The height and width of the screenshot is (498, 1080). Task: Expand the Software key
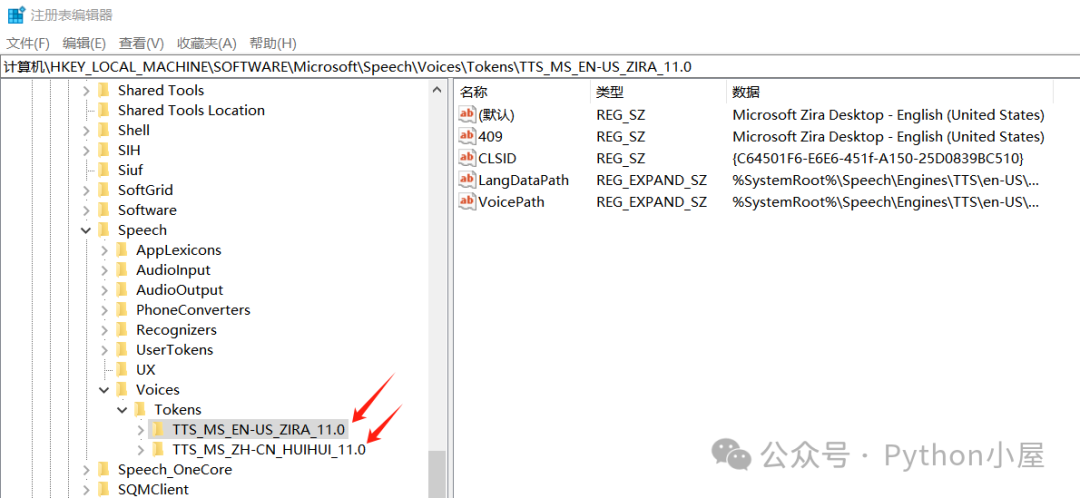click(x=86, y=210)
